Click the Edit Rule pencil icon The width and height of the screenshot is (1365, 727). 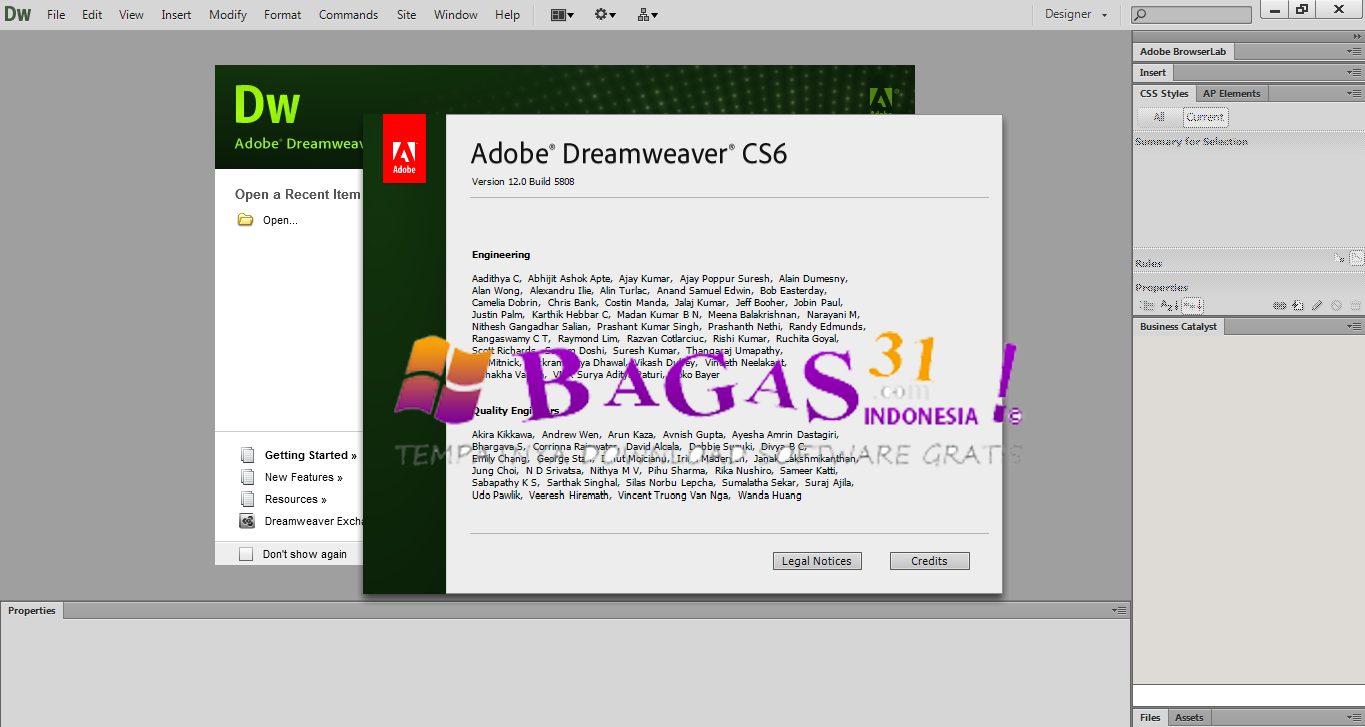(x=1317, y=305)
